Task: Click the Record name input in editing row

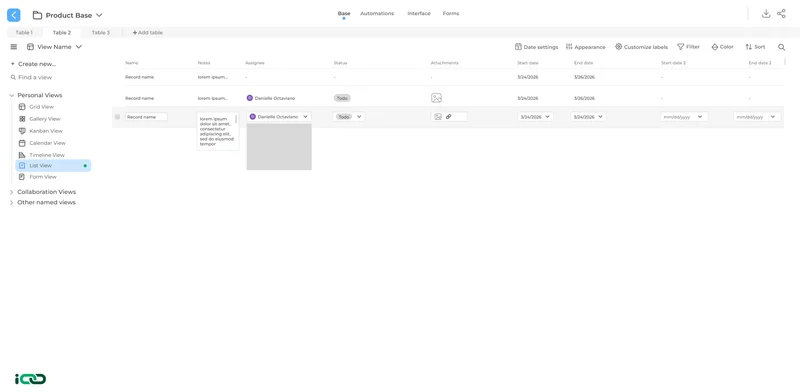Action: (x=146, y=117)
